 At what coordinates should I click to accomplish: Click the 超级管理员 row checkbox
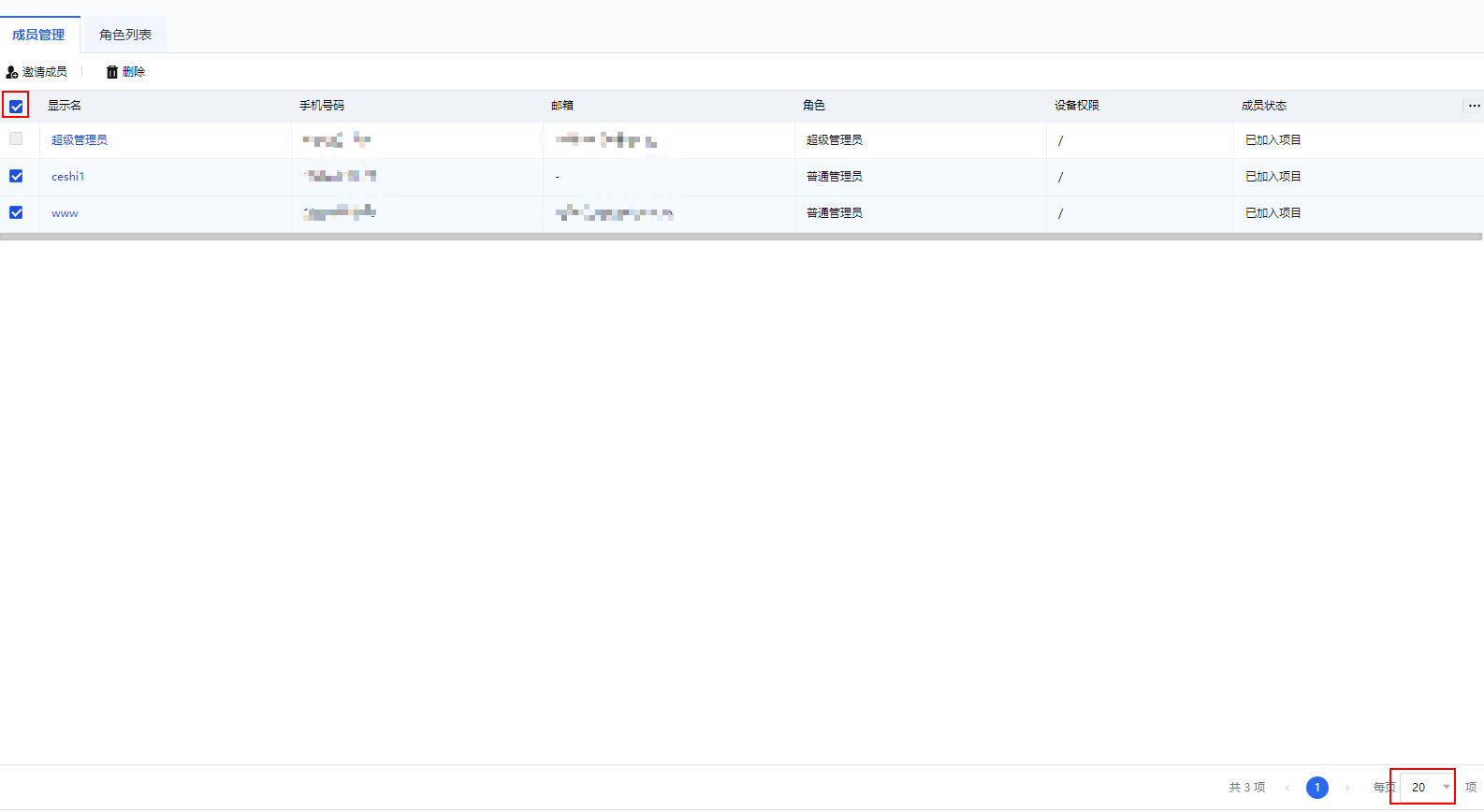(x=16, y=139)
